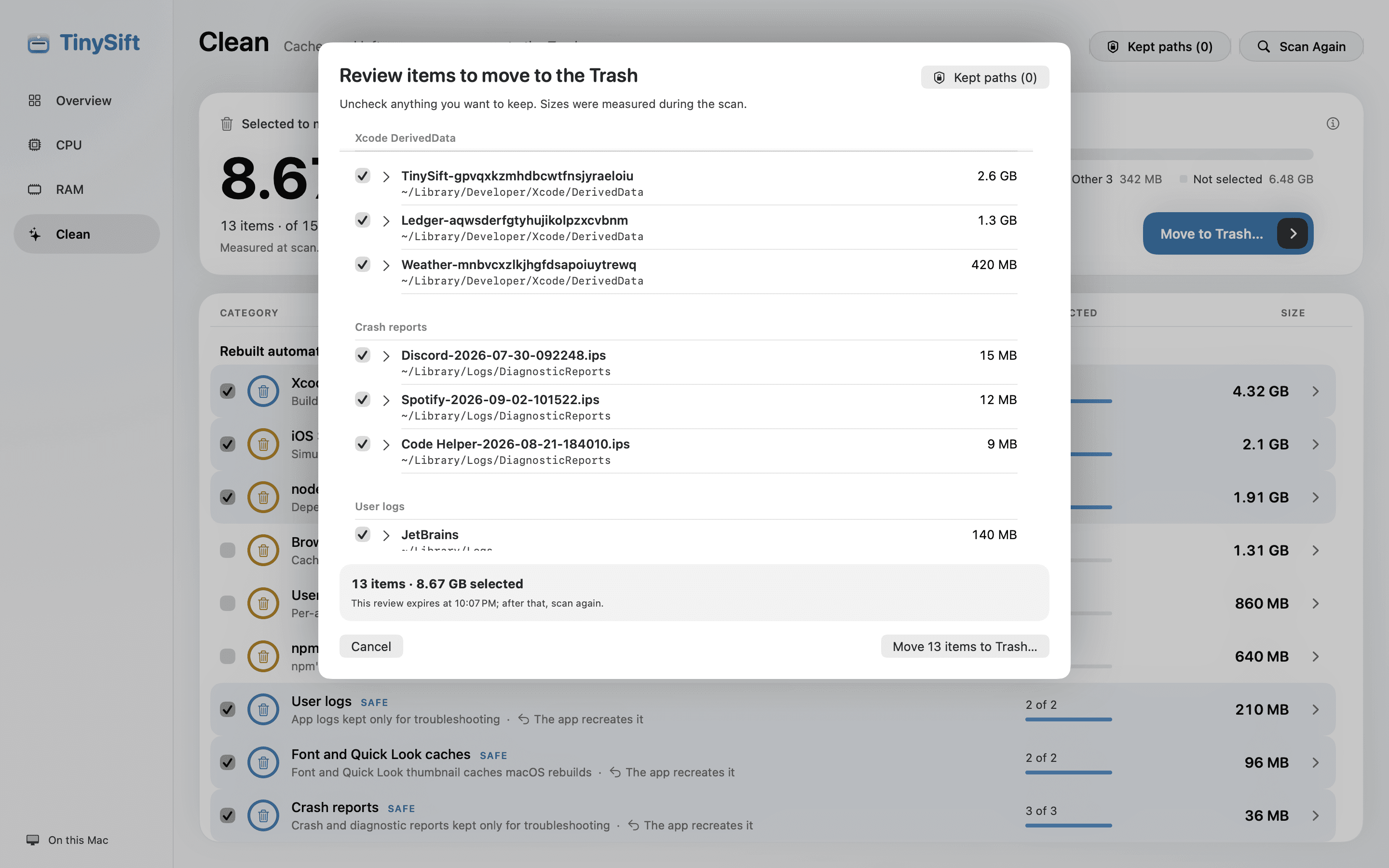Toggle the Crash reports category checkbox
Image resolution: width=1389 pixels, height=868 pixels.
pos(228,815)
